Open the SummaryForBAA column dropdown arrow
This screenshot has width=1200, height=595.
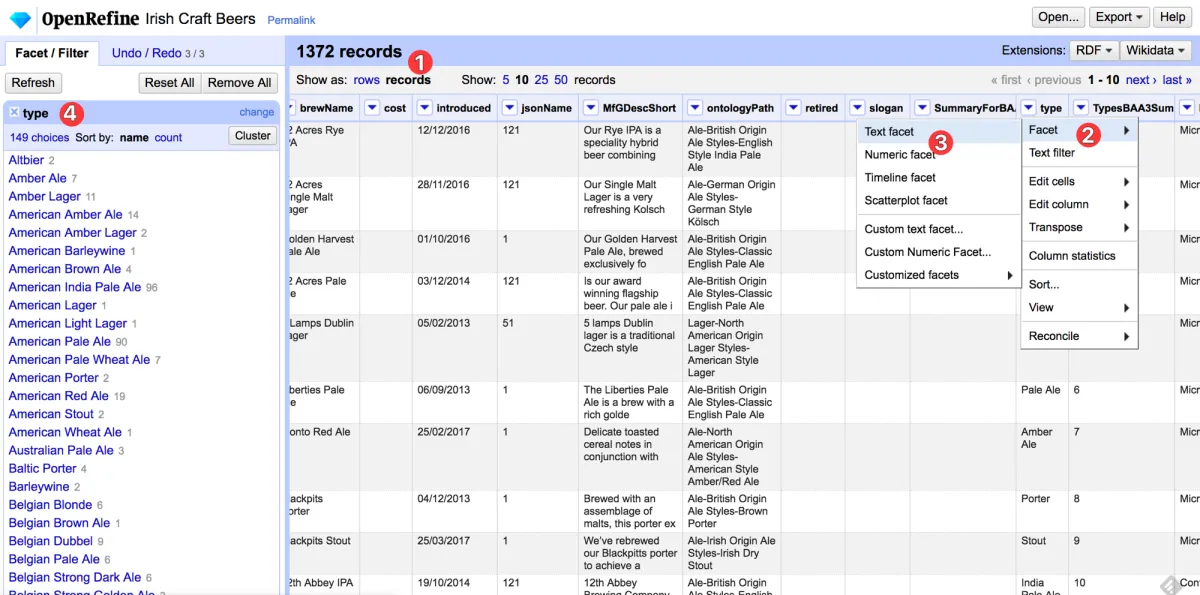921,108
